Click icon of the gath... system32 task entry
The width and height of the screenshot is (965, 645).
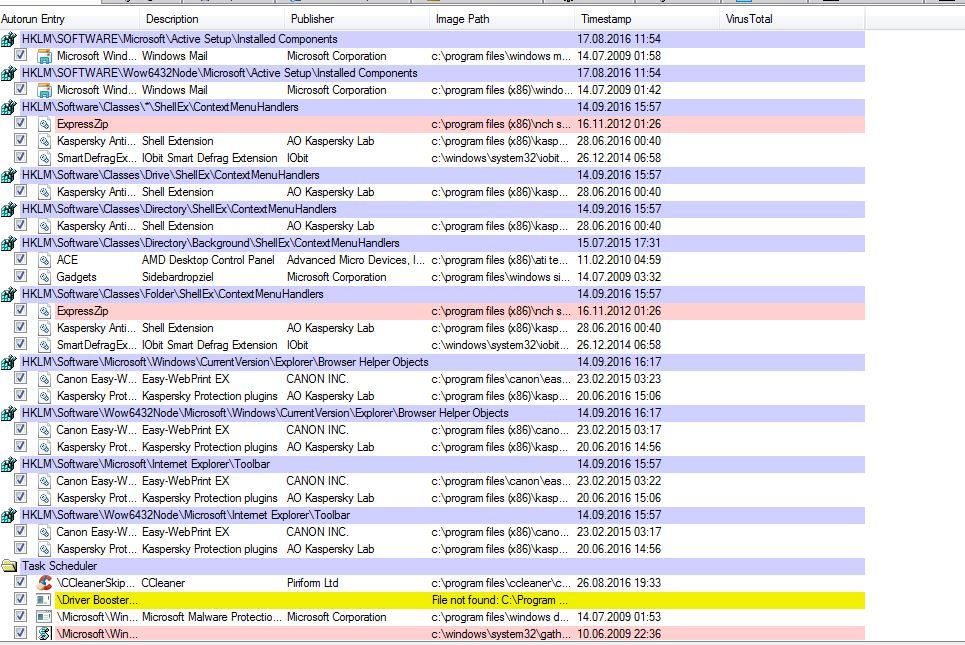tap(44, 633)
